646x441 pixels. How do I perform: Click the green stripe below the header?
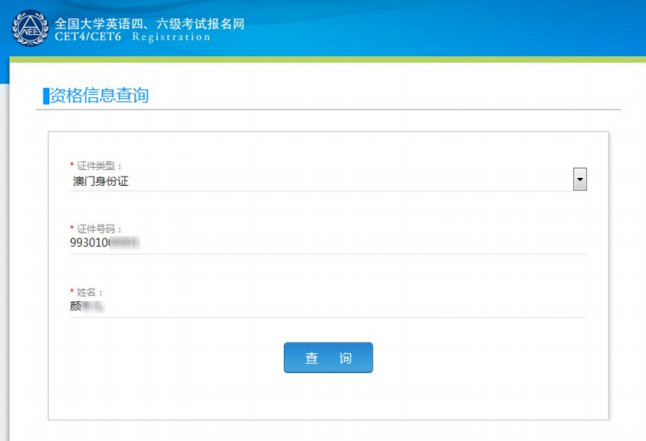point(400,60)
